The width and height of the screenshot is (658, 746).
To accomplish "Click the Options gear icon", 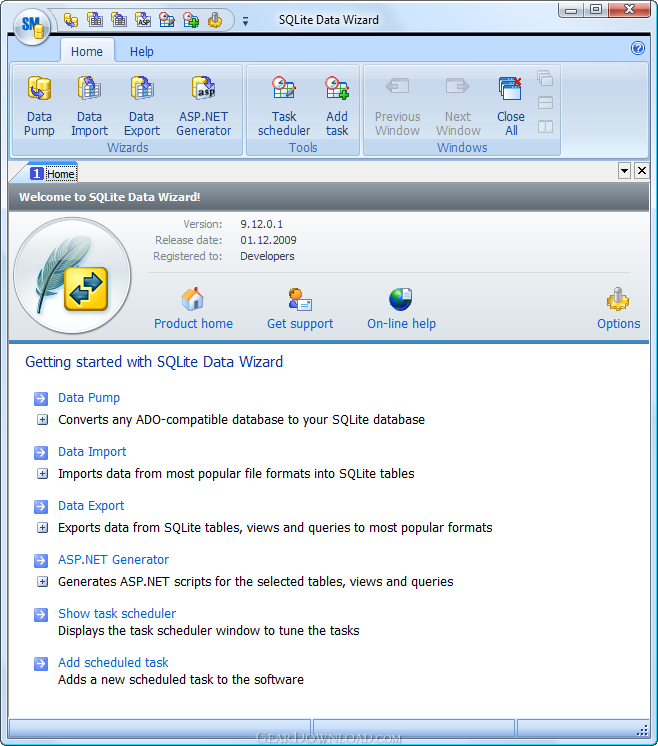I will [618, 299].
